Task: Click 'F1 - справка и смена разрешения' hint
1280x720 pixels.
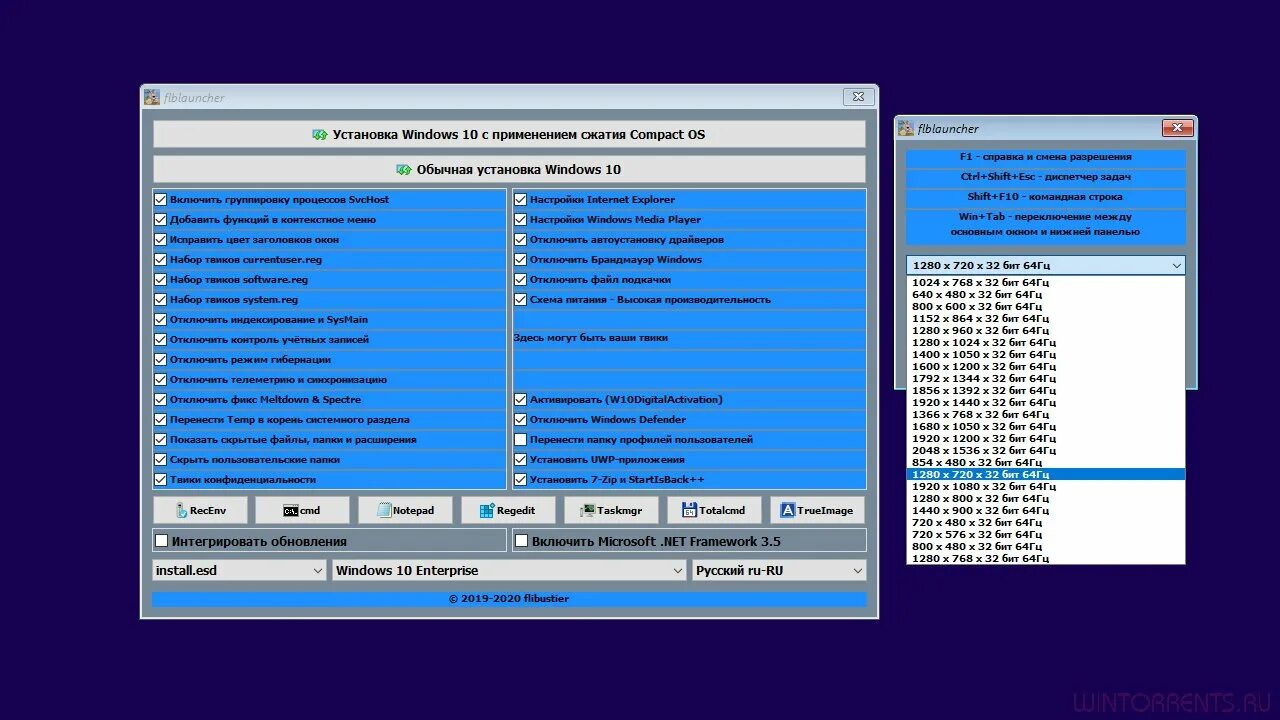Action: tap(1045, 157)
